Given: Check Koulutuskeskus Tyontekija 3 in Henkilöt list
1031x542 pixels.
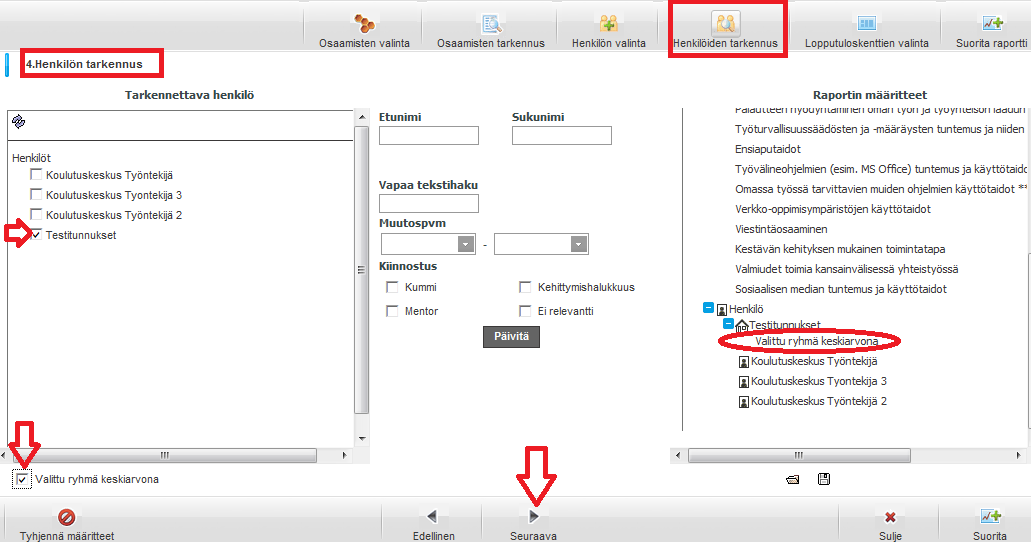Looking at the screenshot, I should coord(36,195).
